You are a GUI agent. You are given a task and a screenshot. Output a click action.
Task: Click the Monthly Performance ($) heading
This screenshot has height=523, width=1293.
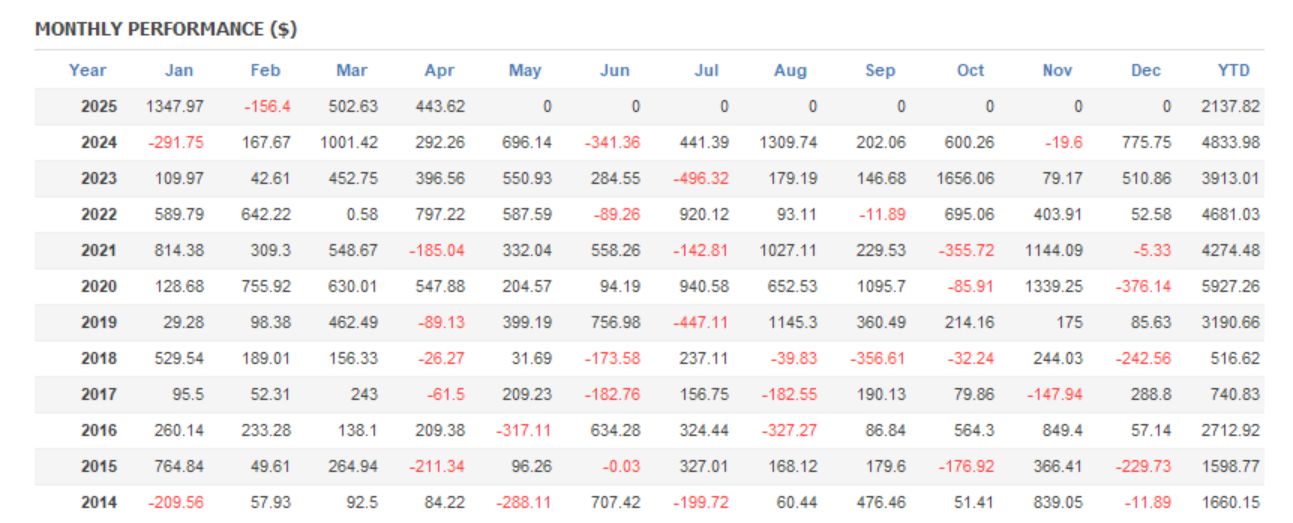(x=166, y=29)
